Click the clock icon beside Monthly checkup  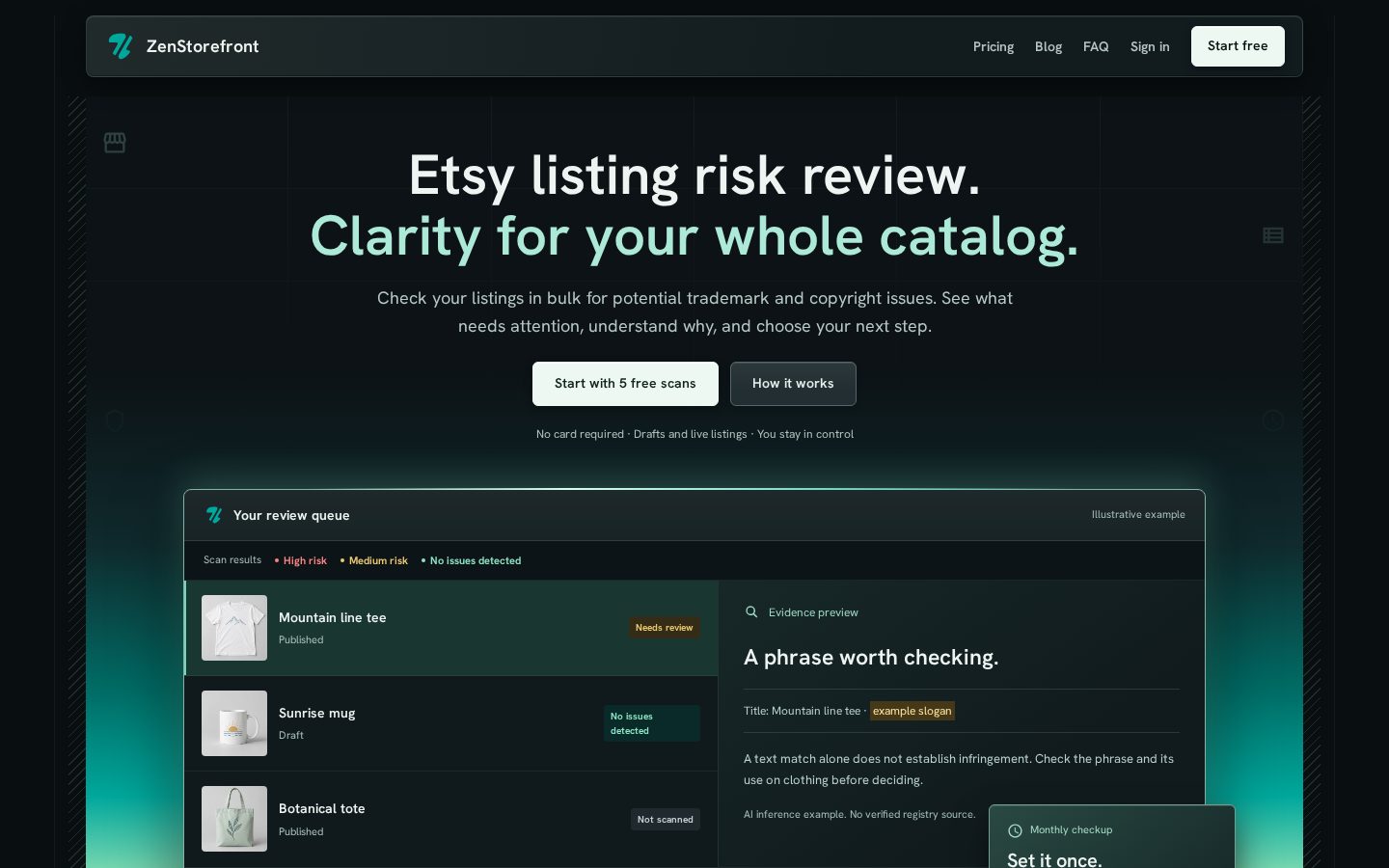[1015, 830]
